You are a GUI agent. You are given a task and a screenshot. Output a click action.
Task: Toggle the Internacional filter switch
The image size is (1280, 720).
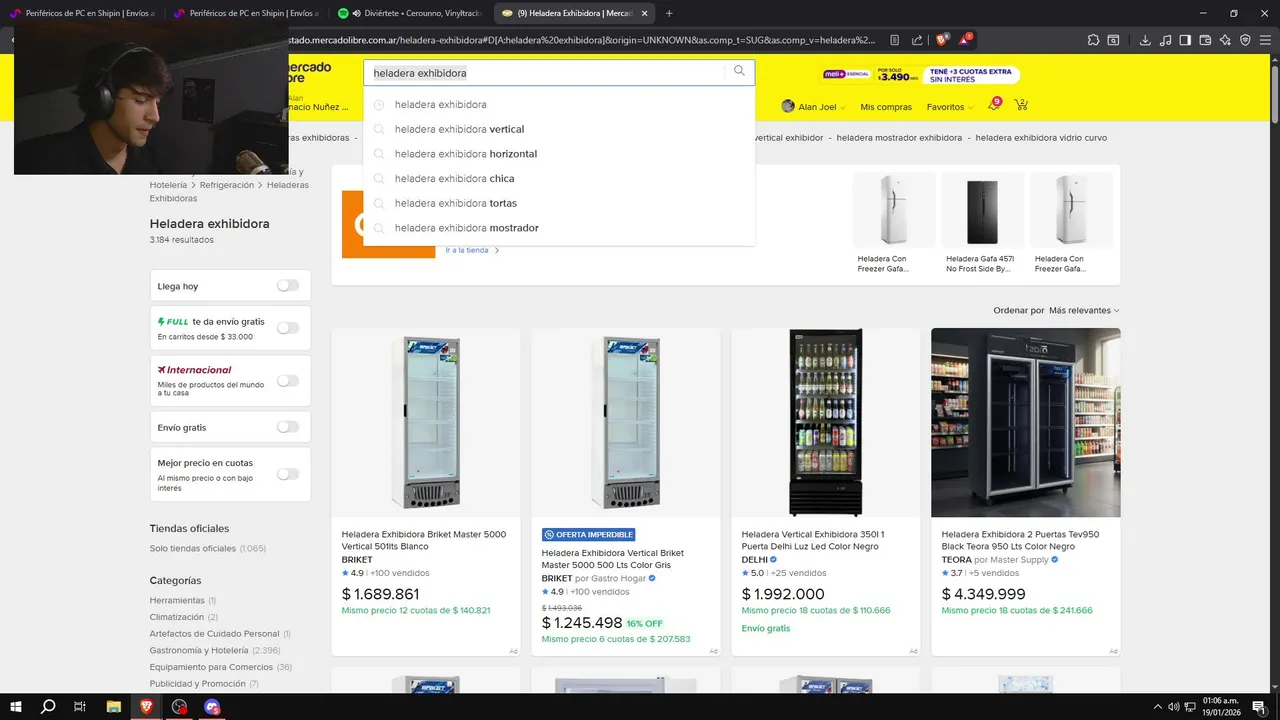288,380
